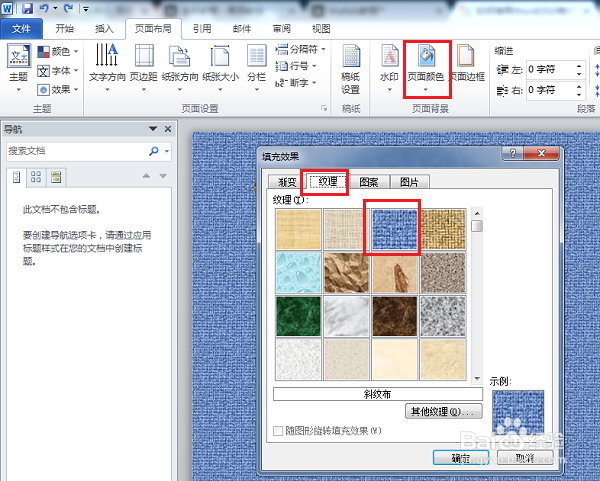Image resolution: width=600 pixels, height=481 pixels.
Task: Click the Redo icon
Action: click(68, 8)
